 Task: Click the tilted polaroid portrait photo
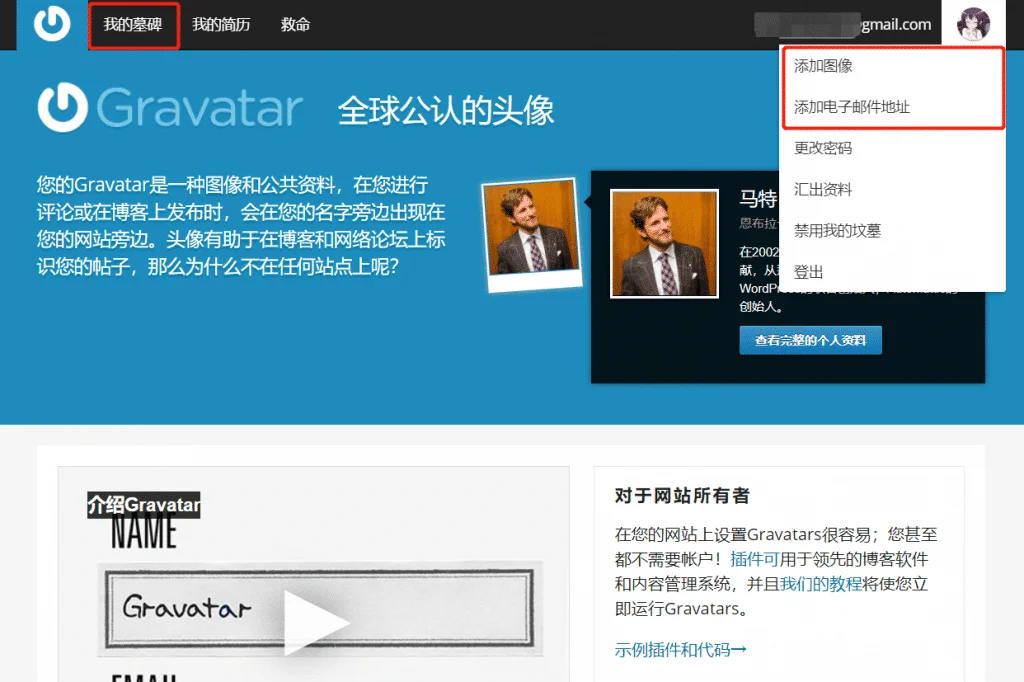coord(532,235)
